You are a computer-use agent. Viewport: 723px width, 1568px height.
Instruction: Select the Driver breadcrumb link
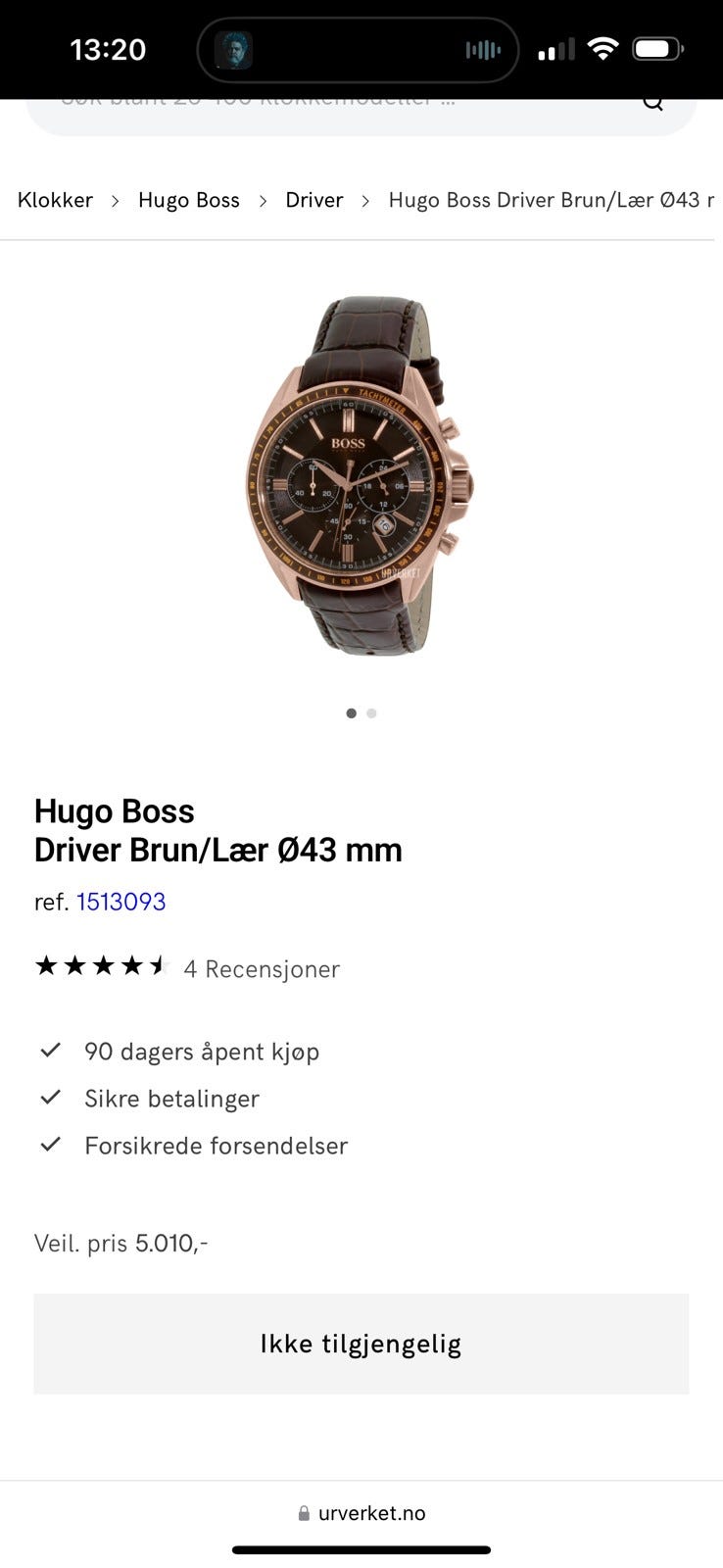pyautogui.click(x=314, y=200)
